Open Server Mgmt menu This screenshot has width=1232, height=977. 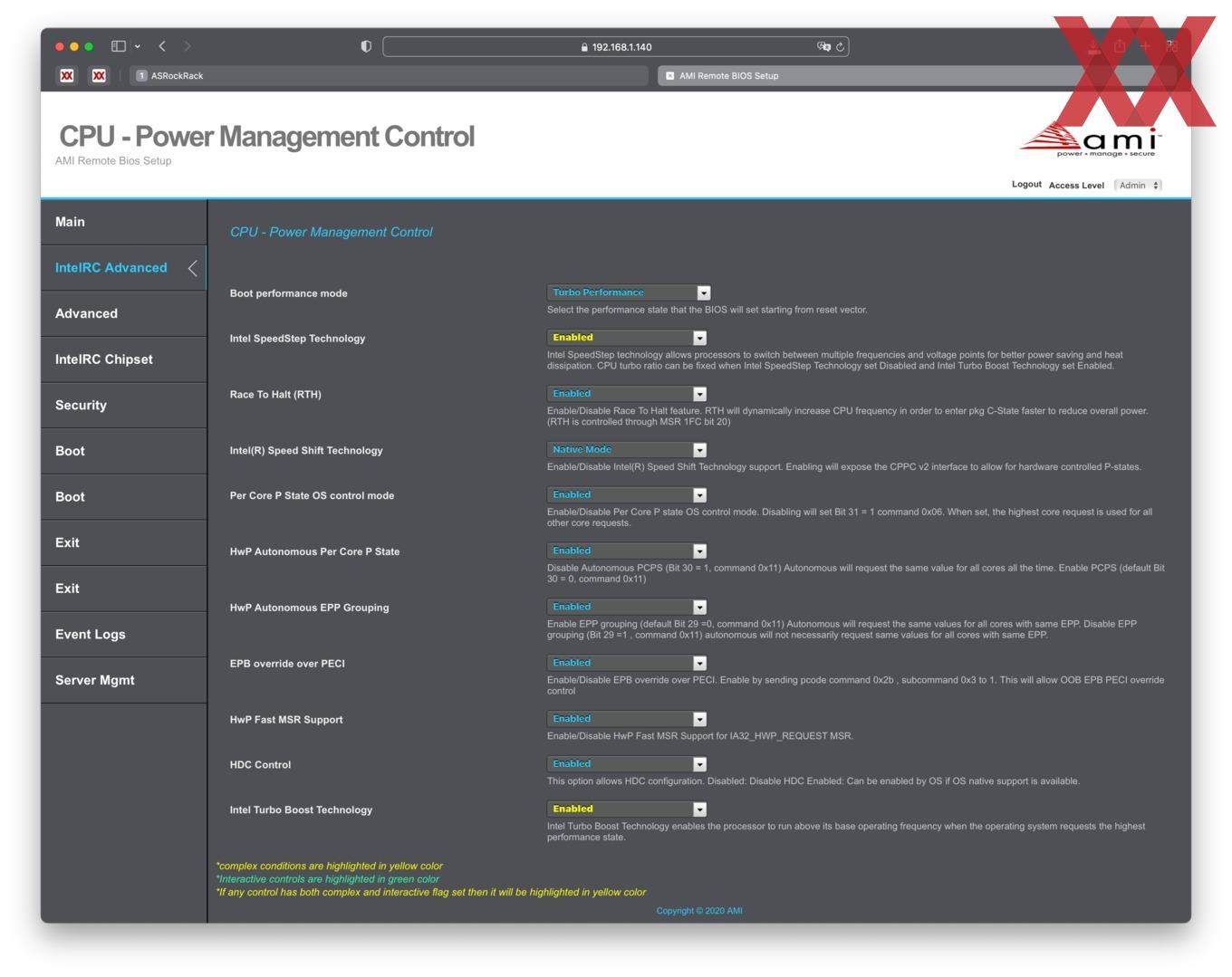pyautogui.click(x=124, y=680)
